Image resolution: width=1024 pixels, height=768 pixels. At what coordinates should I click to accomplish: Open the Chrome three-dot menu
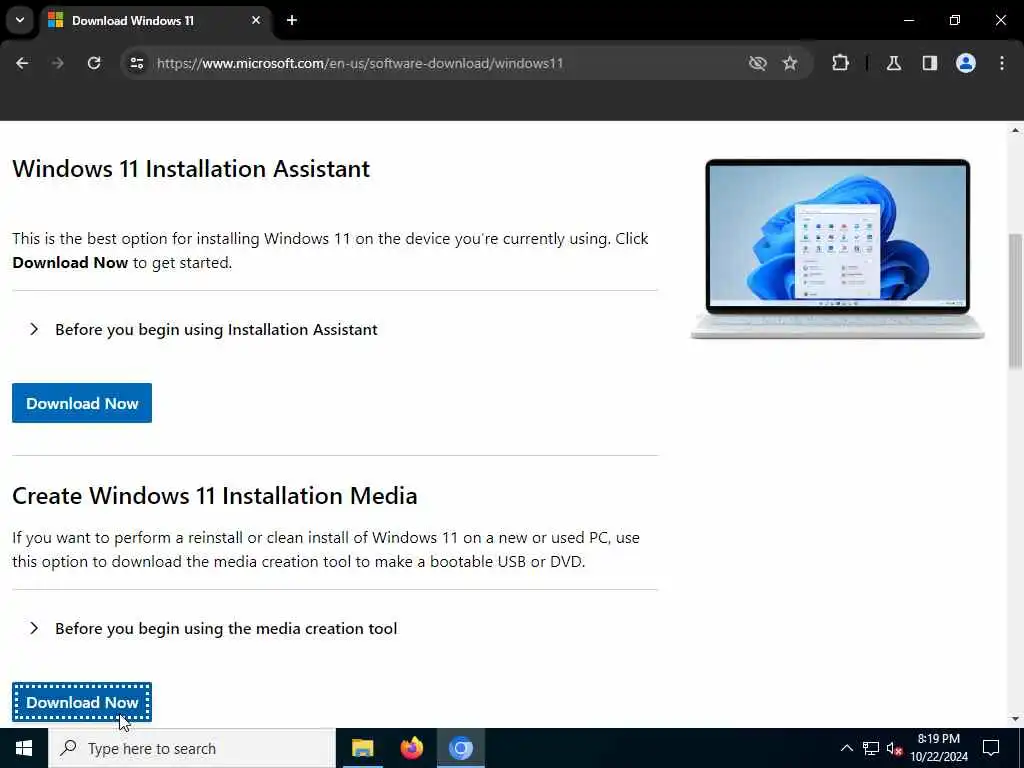(x=1002, y=63)
